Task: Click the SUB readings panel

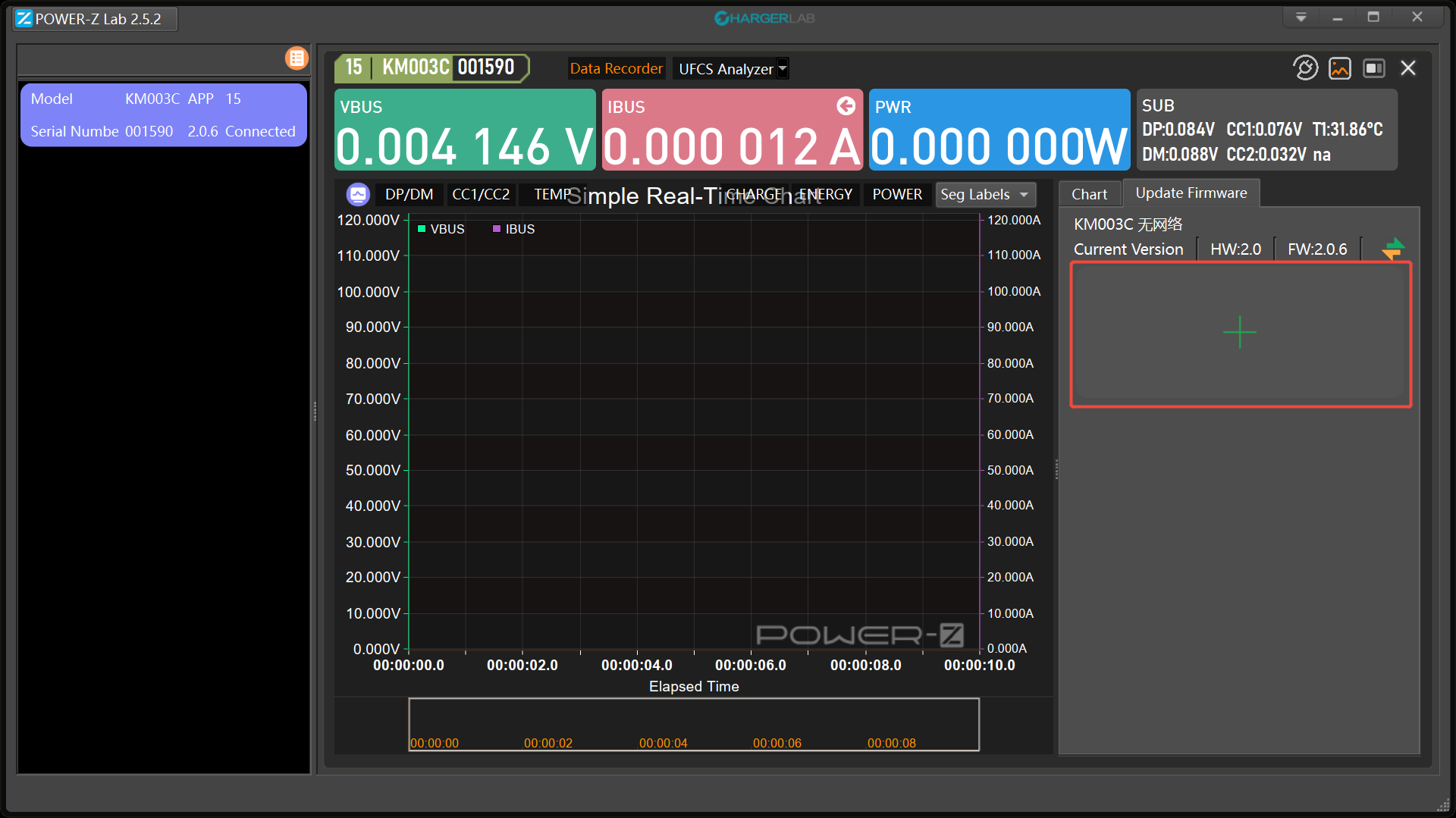Action: [1266, 130]
